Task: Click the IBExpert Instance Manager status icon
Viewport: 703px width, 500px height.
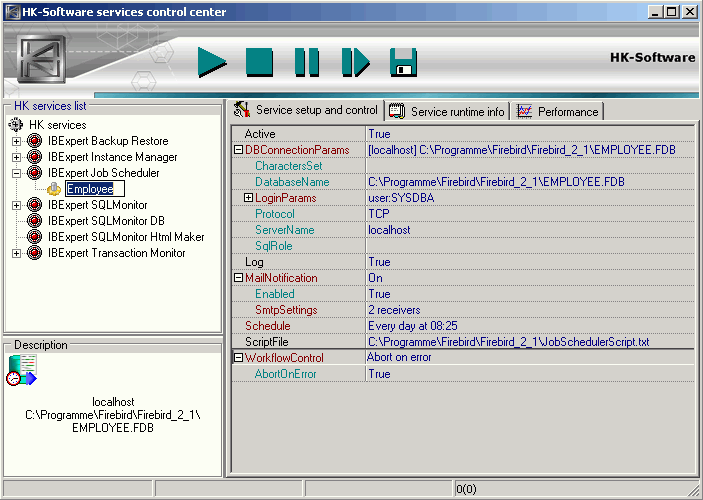Action: 35,157
